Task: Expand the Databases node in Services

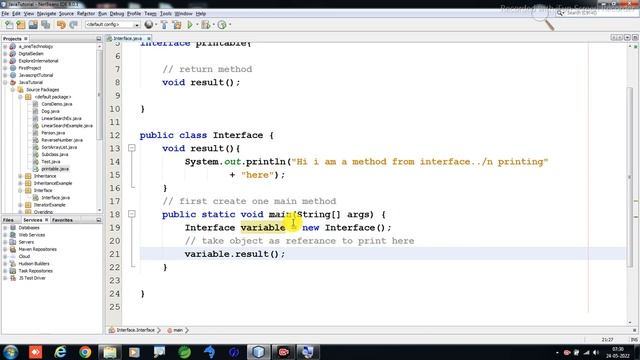Action: [x=5, y=228]
